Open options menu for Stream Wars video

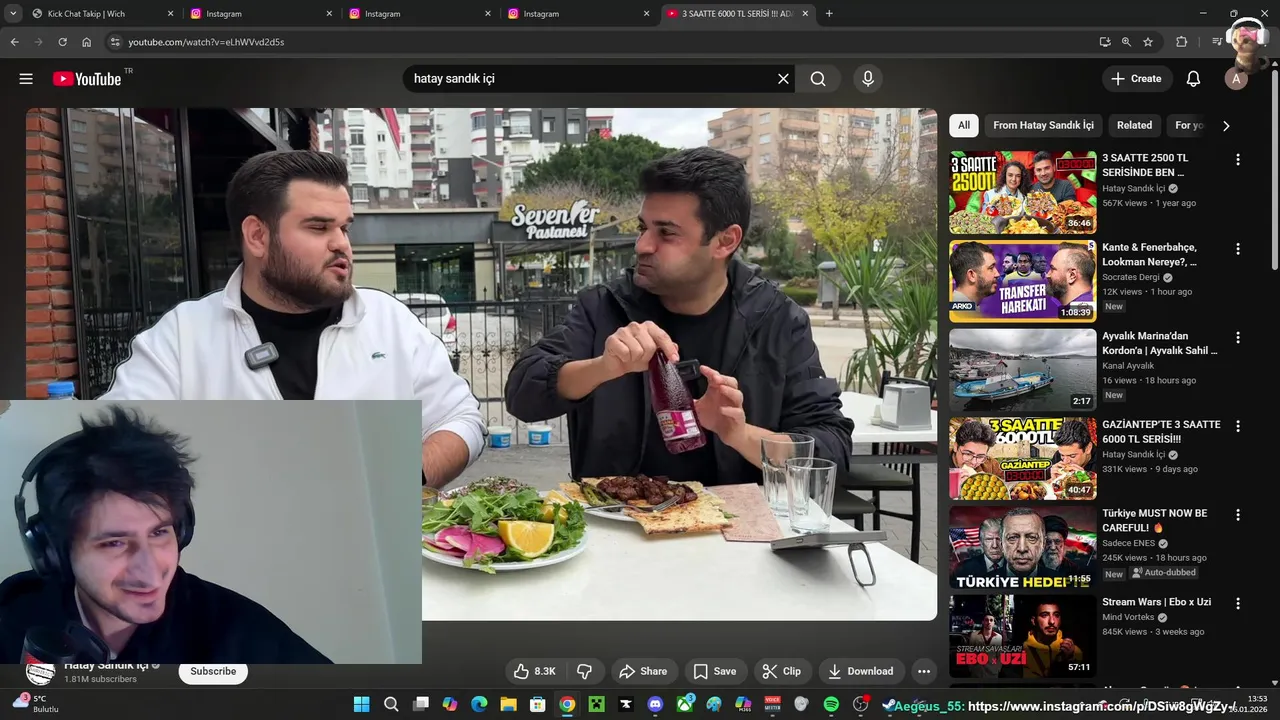tap(1237, 604)
